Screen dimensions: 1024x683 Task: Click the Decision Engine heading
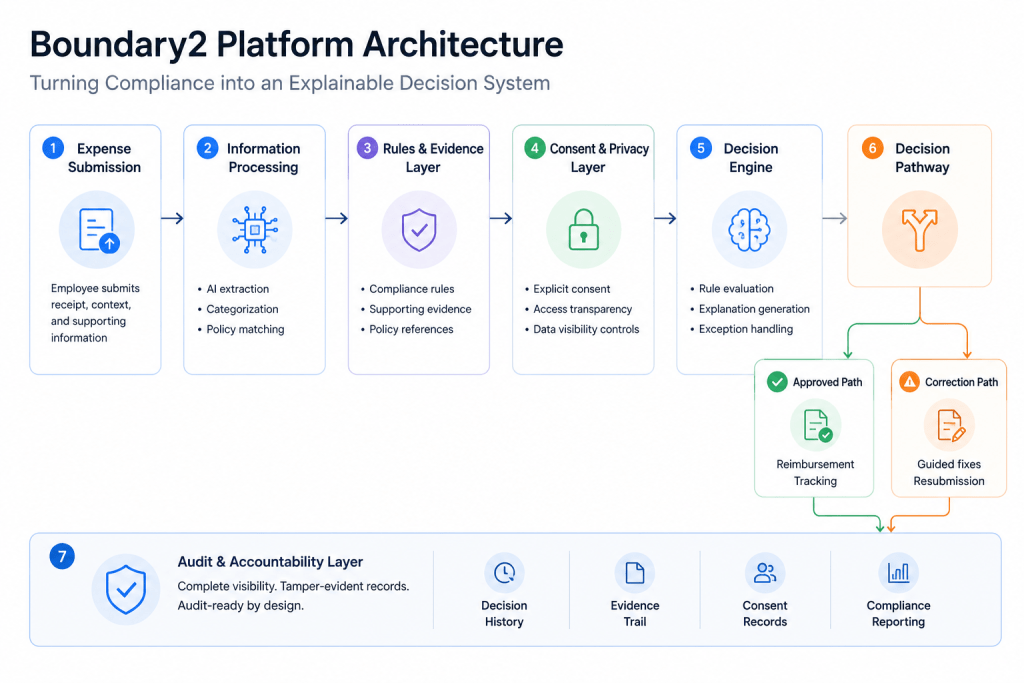pyautogui.click(x=750, y=158)
